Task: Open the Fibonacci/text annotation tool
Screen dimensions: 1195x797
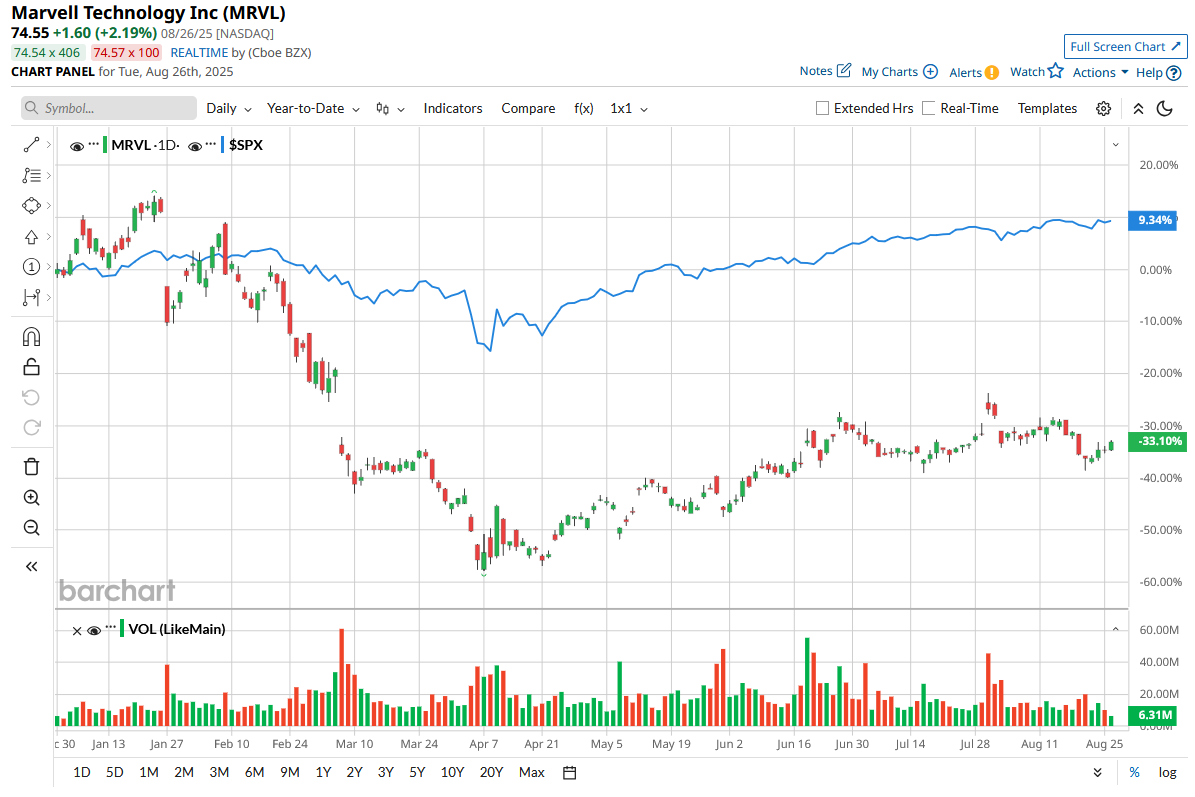Action: pos(31,175)
